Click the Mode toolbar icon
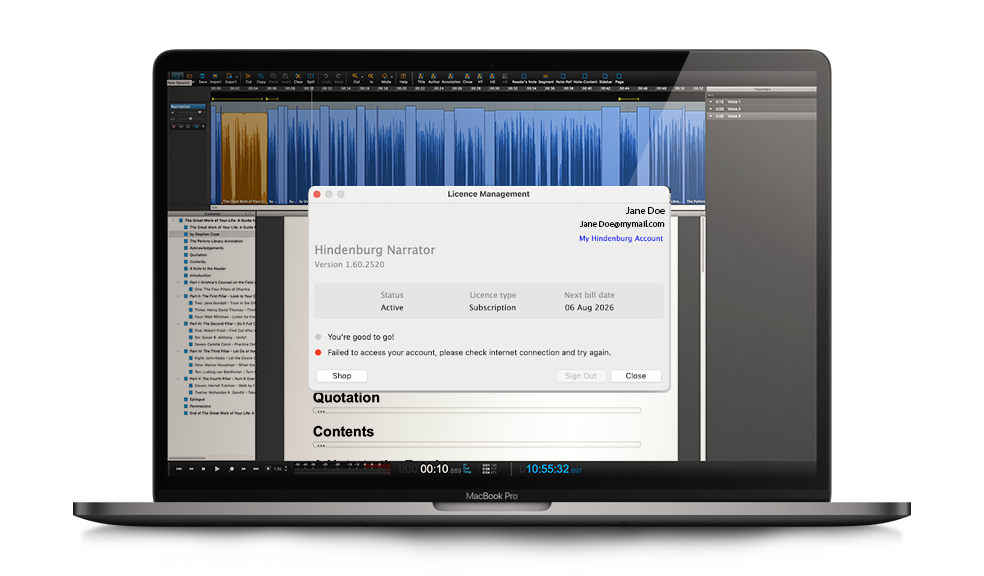The image size is (984, 576). 385,78
